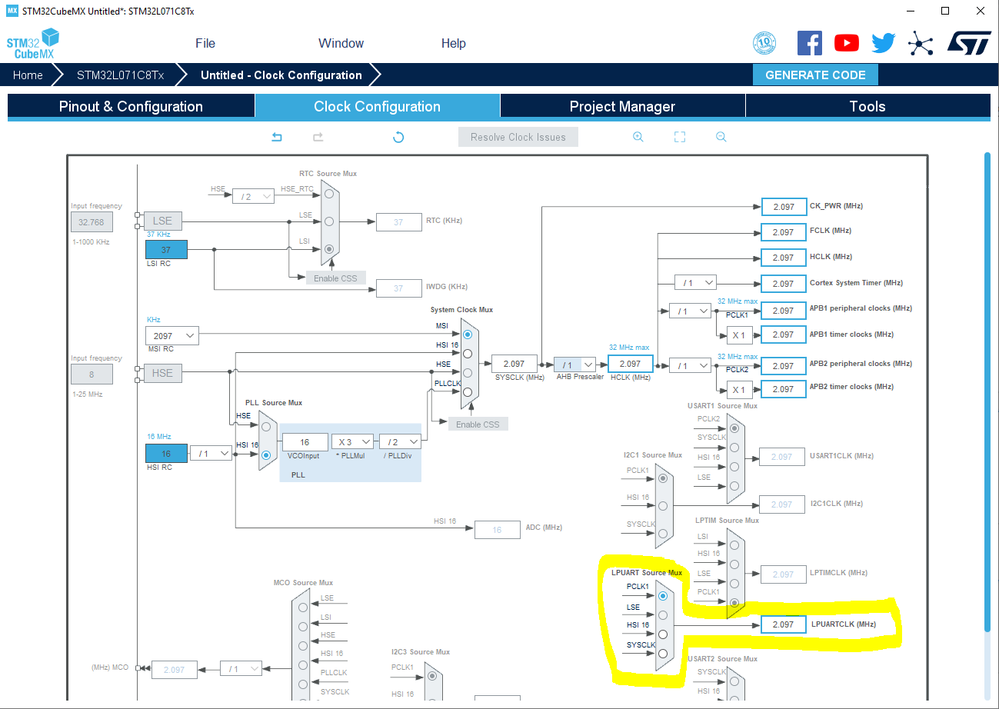Click the HSE oscillator block
The image size is (999, 709).
click(x=162, y=373)
